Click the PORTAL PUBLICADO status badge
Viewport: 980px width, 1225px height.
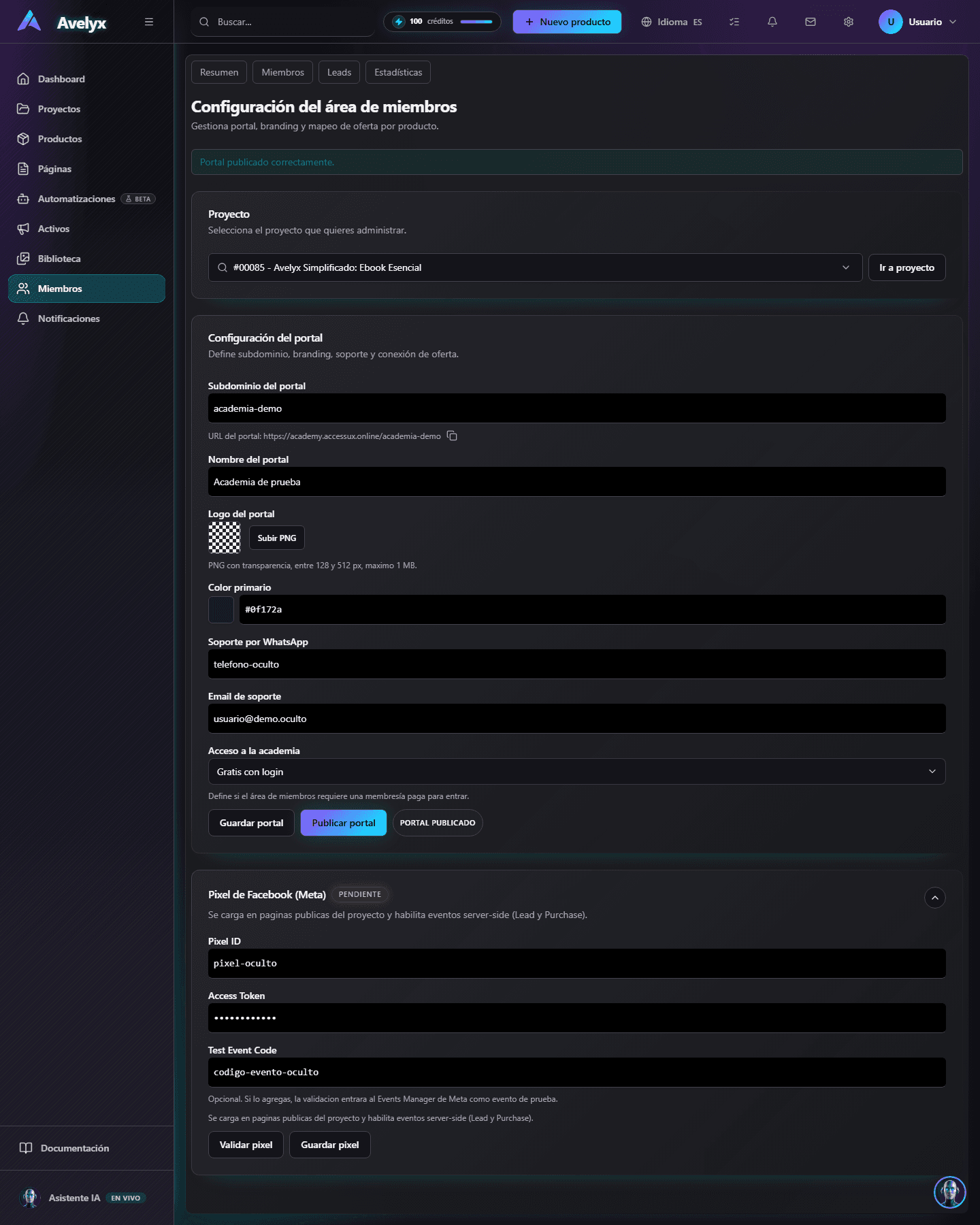438,823
